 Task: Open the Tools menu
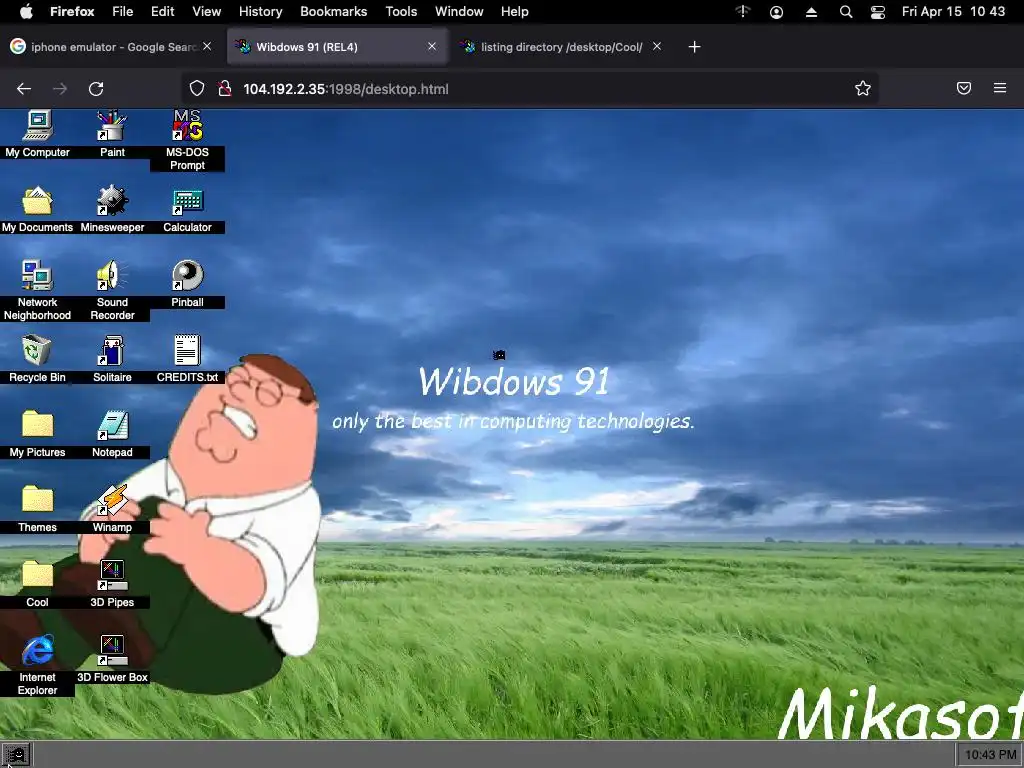401,12
